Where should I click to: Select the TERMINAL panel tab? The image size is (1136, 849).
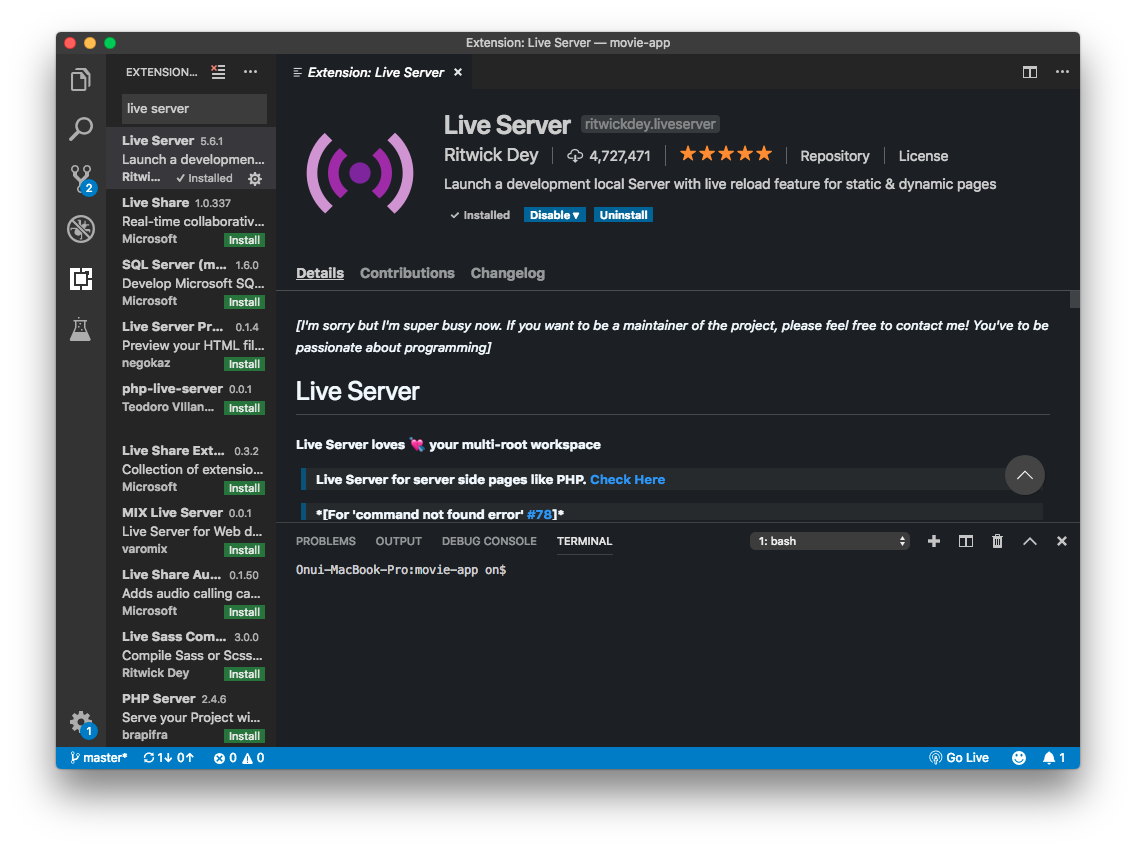pos(585,541)
